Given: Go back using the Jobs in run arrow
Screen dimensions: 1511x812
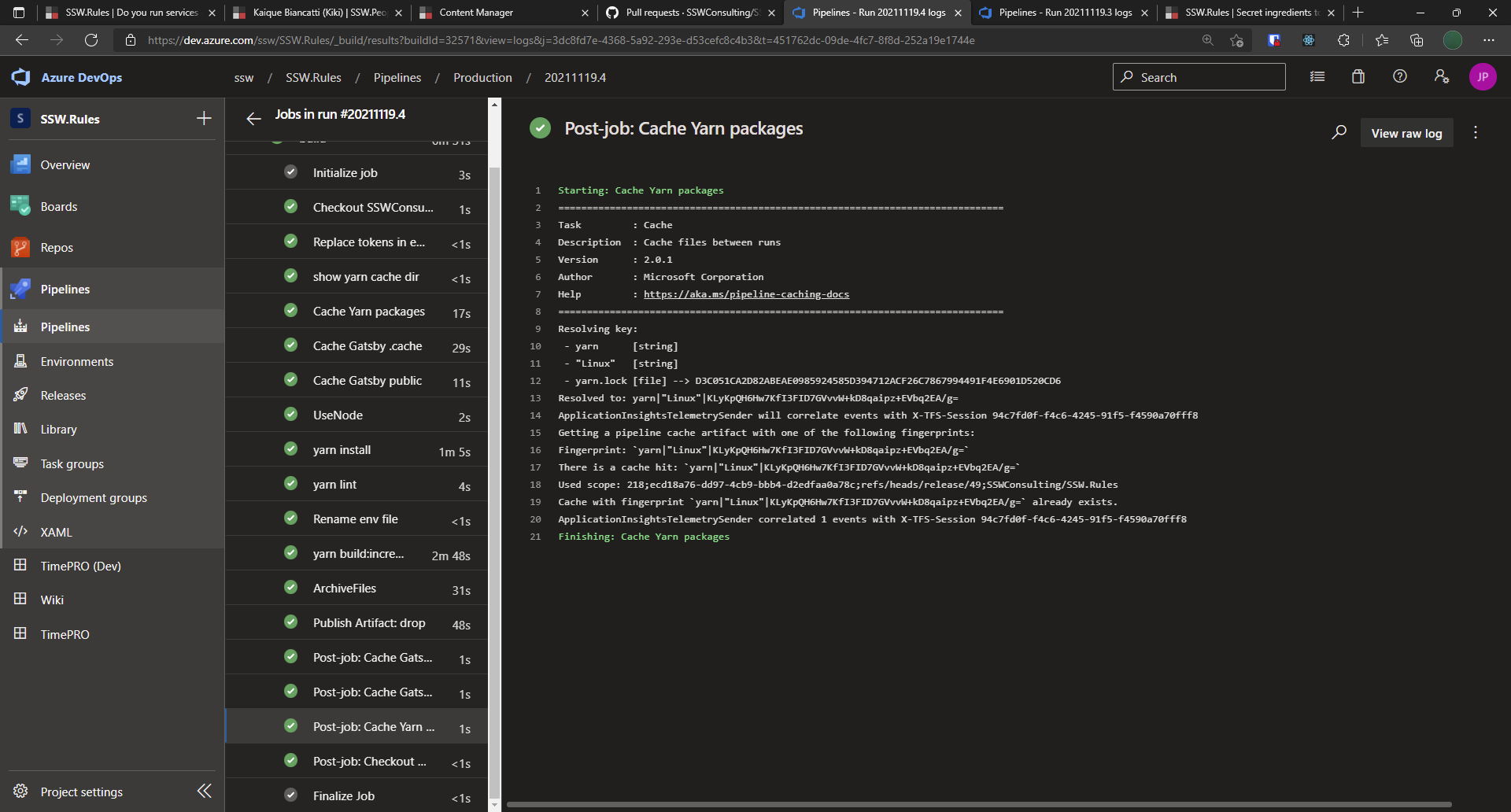Looking at the screenshot, I should [x=253, y=119].
